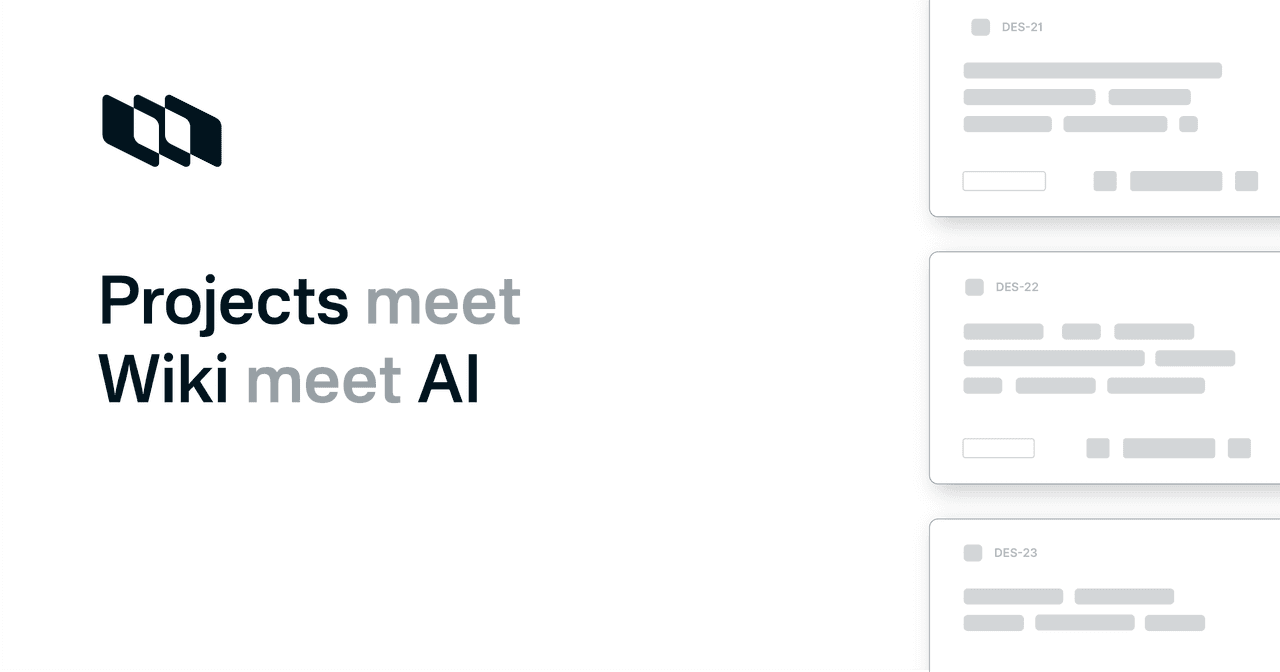
Task: Click the outlined button in DES-22 card
Action: tap(998, 448)
